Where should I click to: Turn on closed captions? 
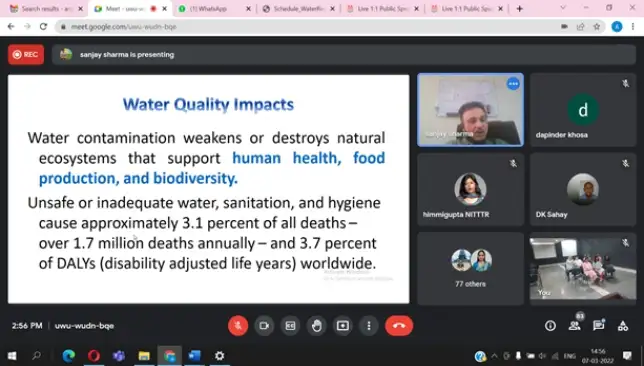[290, 326]
